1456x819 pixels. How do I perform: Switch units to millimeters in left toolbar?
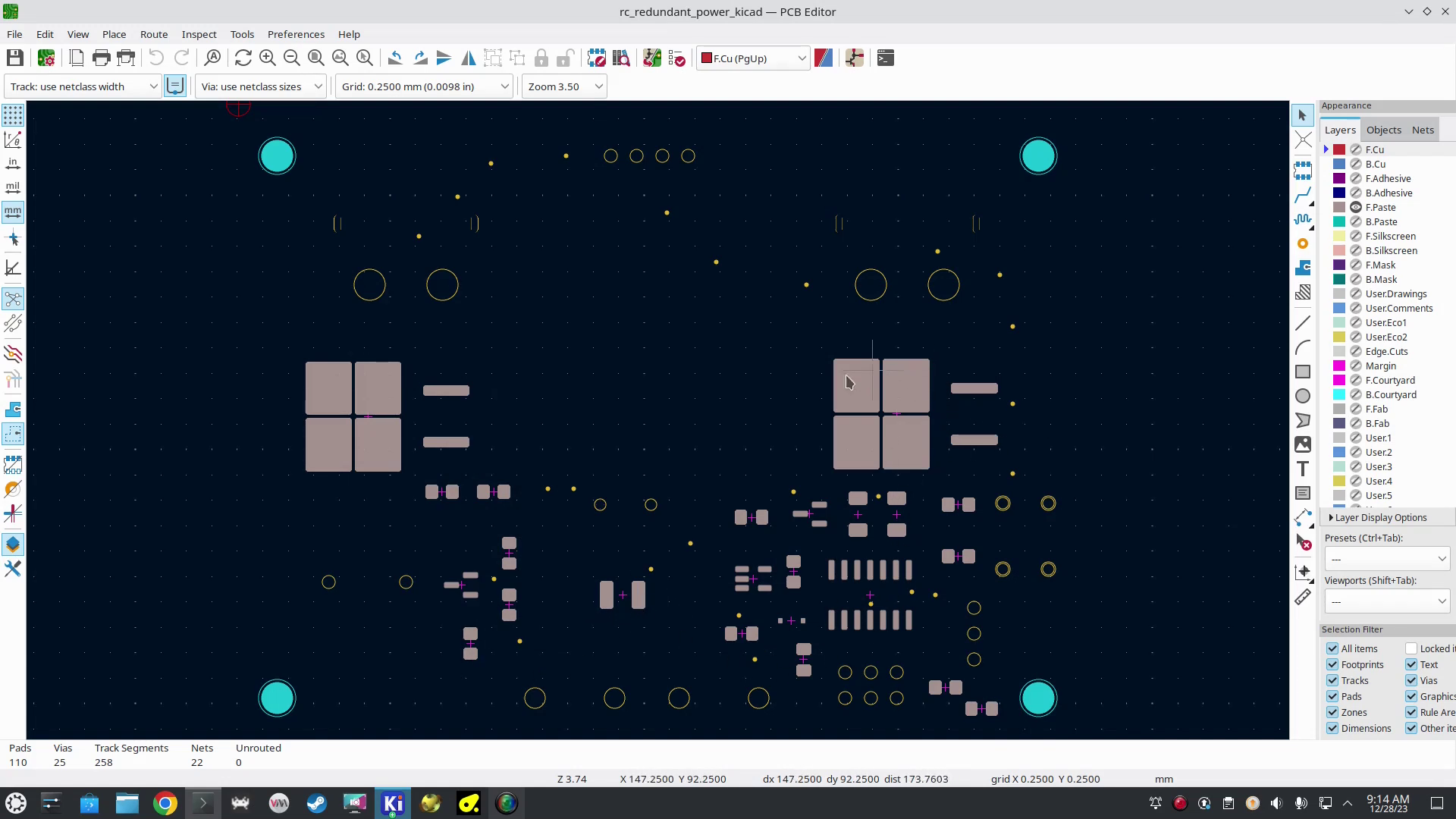click(13, 212)
